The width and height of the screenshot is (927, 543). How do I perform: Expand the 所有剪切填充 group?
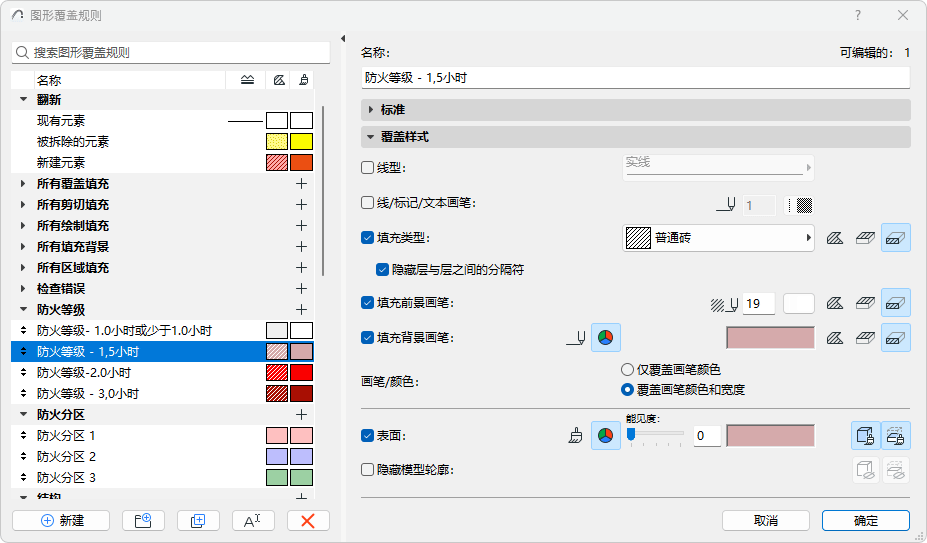[23, 205]
